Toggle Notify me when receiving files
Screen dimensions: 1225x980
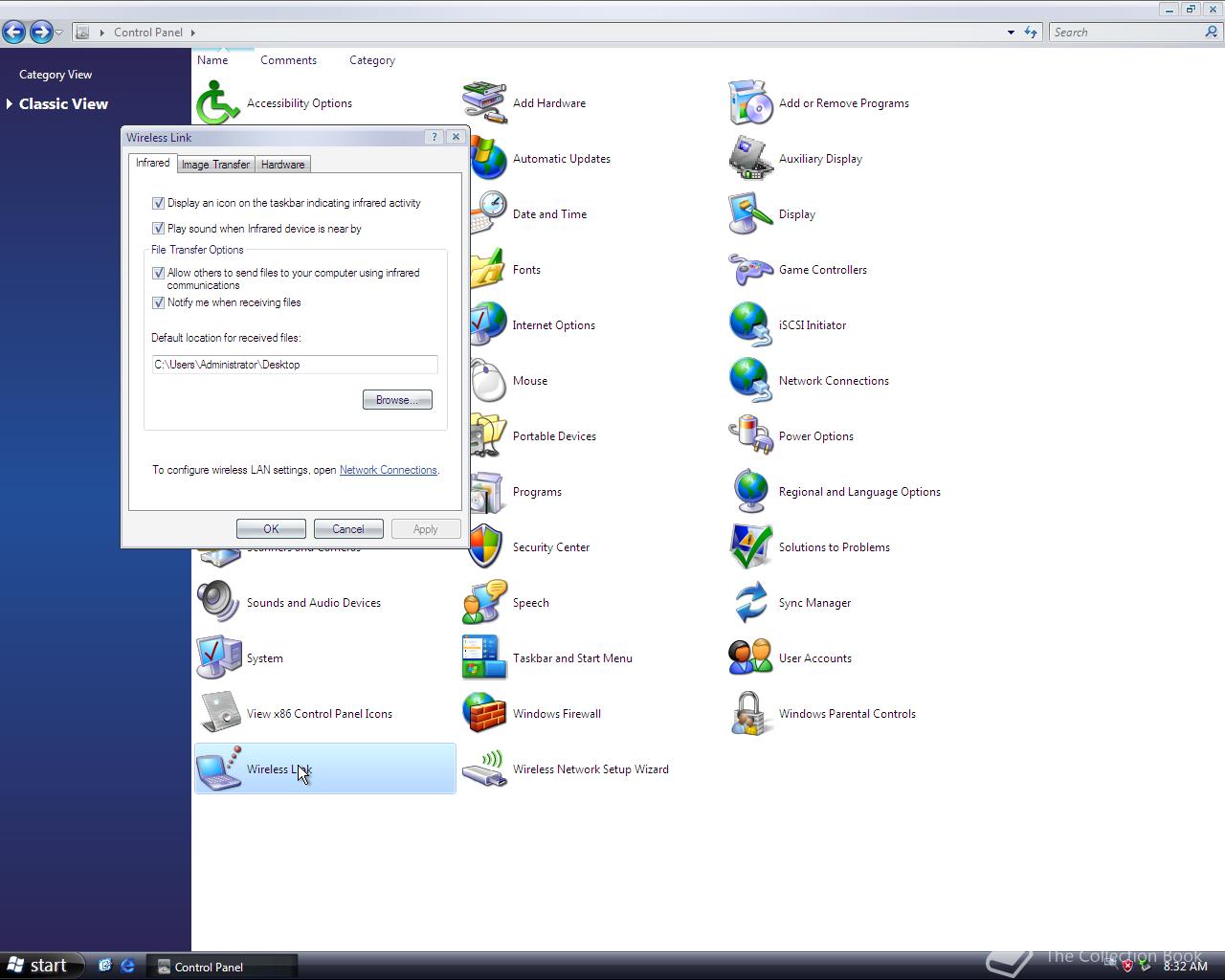[x=158, y=302]
